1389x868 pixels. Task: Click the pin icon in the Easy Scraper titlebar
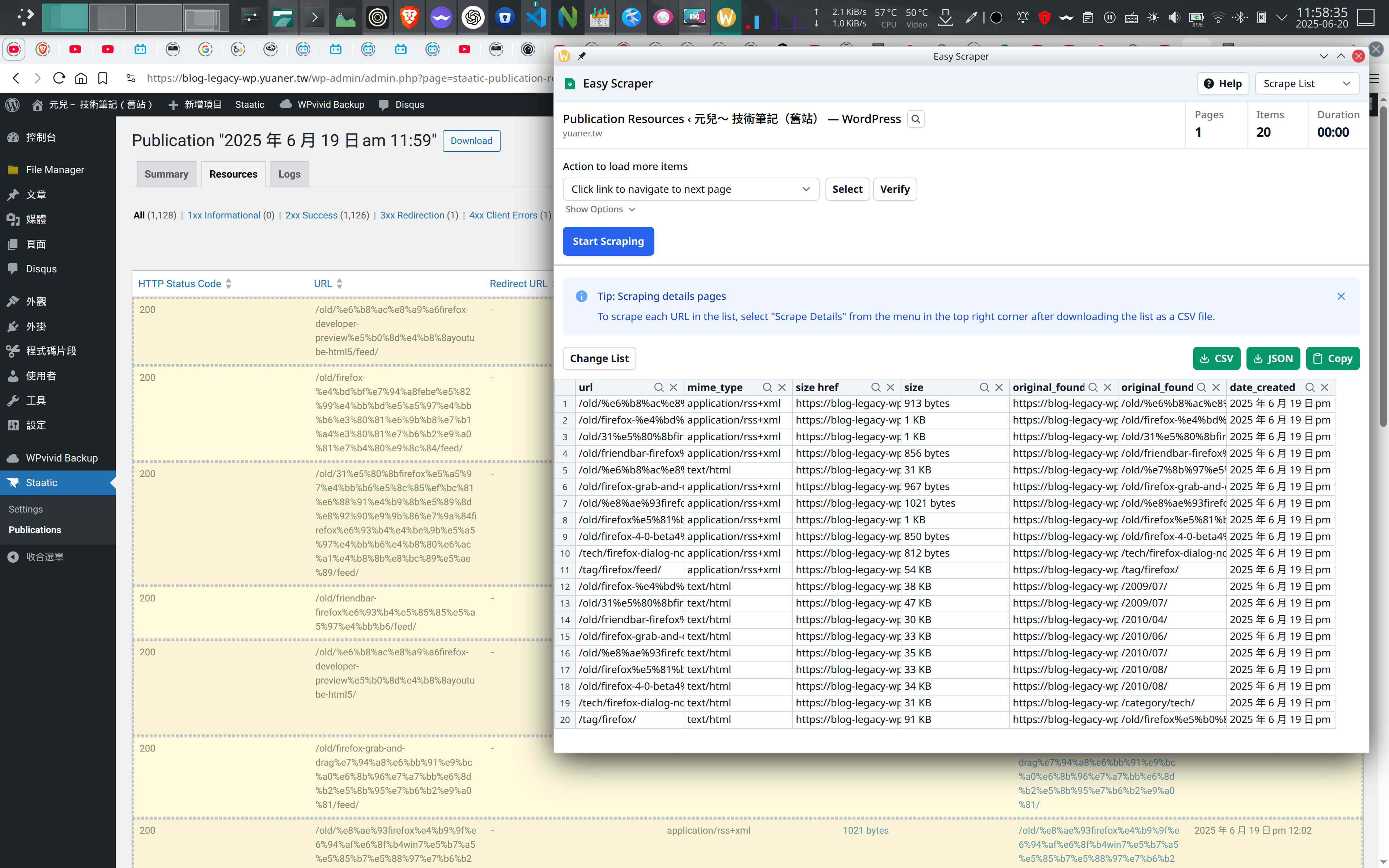tap(581, 56)
